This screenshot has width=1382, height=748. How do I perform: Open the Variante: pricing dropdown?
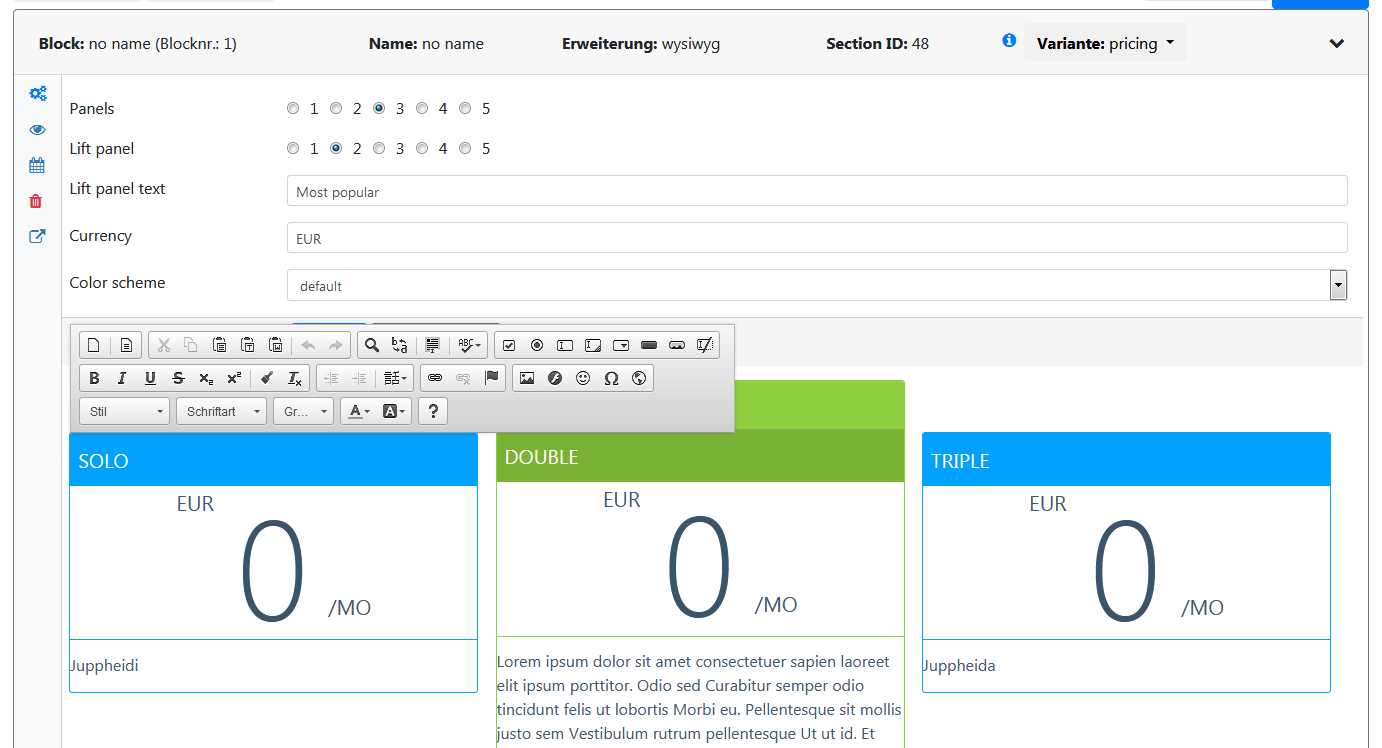tap(1105, 43)
